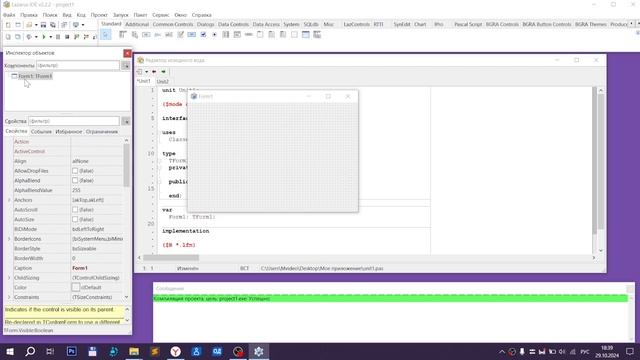Image resolution: width=640 pixels, height=360 pixels.
Task: Click the New Unit toolbar icon
Action: 8,25
